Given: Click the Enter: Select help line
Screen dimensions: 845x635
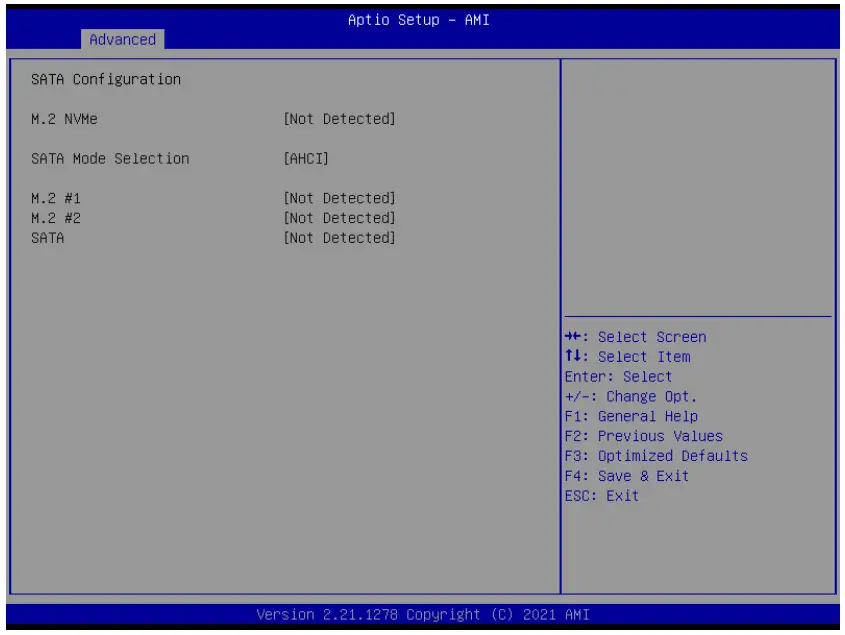Looking at the screenshot, I should (x=619, y=377).
